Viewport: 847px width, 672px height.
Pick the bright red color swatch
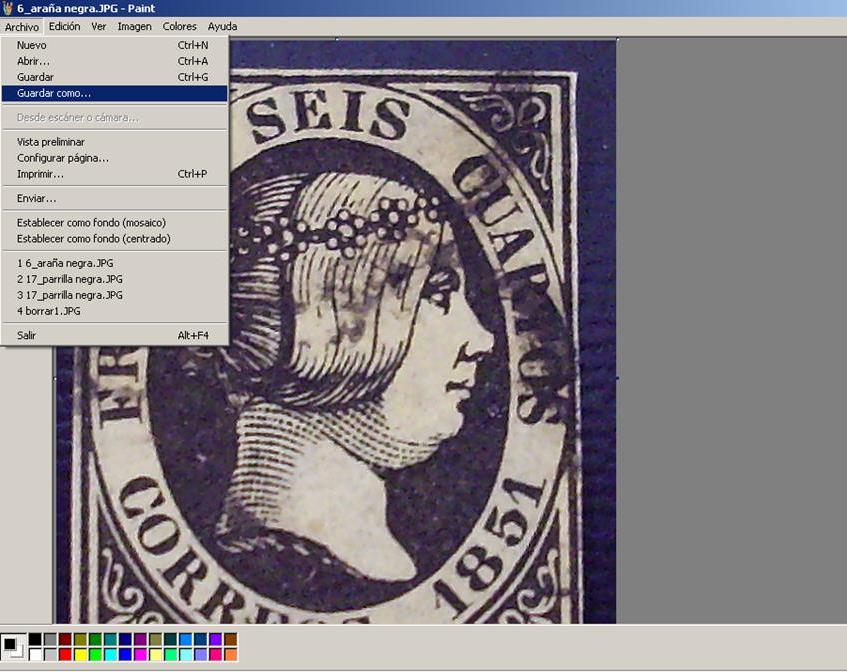coord(65,654)
